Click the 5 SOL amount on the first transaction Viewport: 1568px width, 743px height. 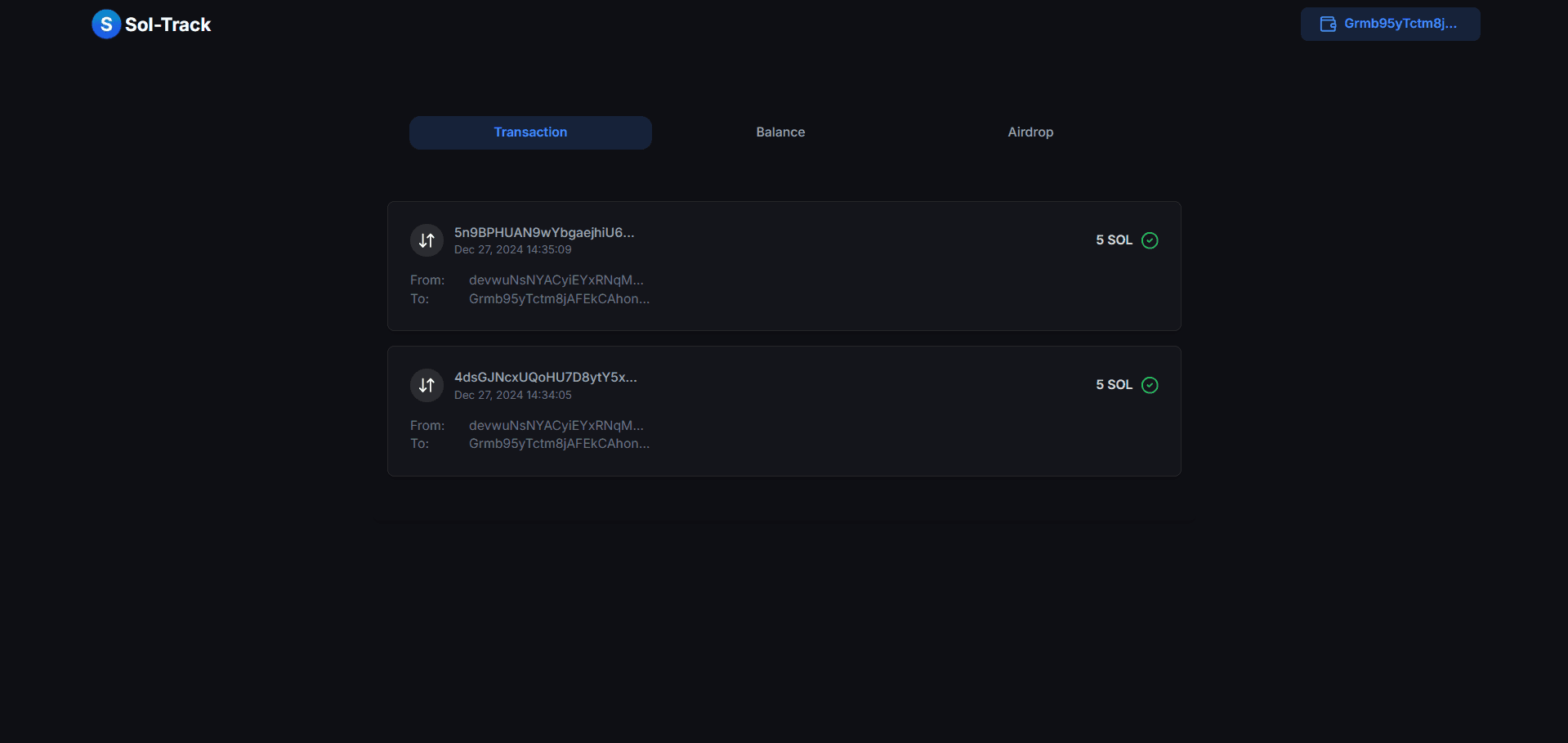pos(1113,239)
